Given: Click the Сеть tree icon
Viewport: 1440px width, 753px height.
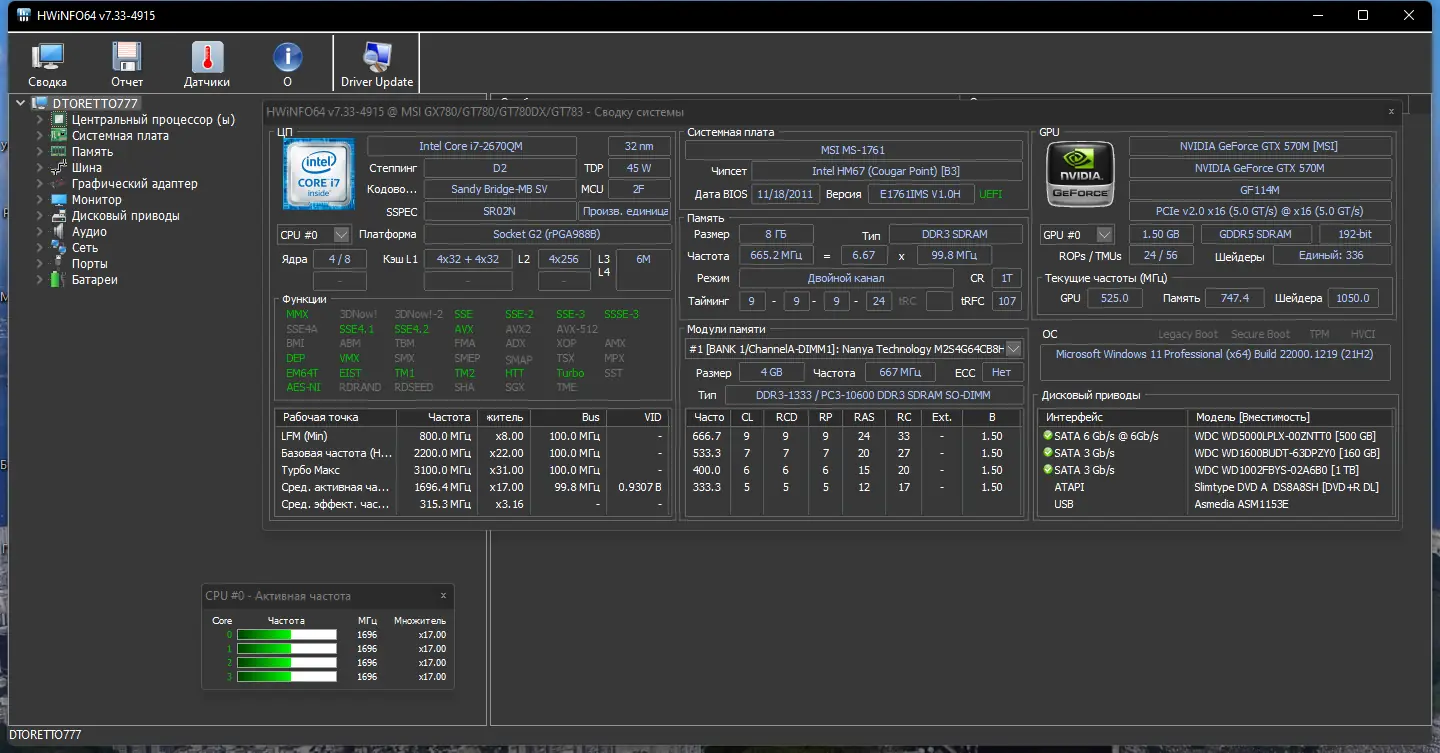Looking at the screenshot, I should click(x=60, y=247).
